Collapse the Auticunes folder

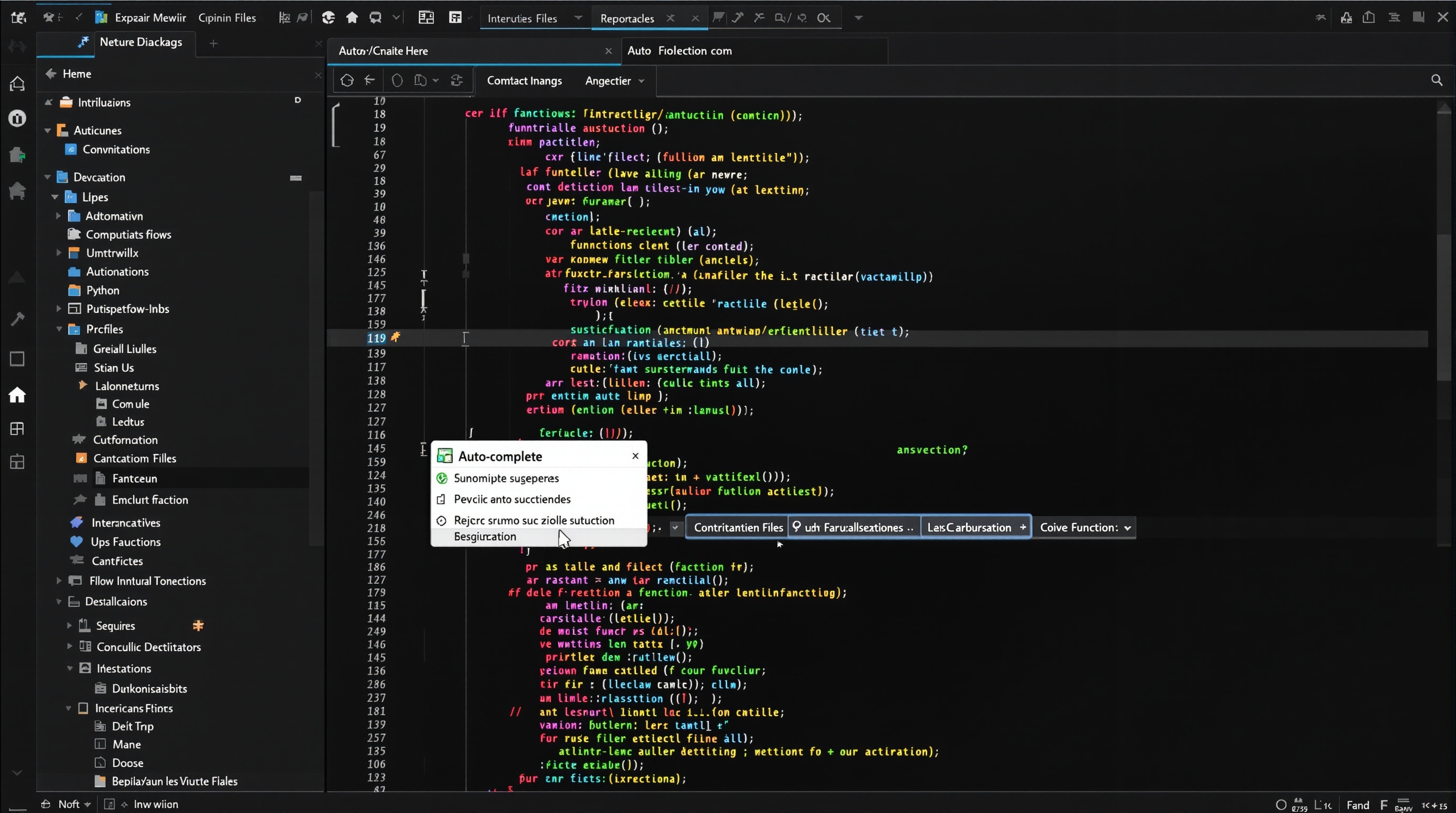click(x=48, y=131)
